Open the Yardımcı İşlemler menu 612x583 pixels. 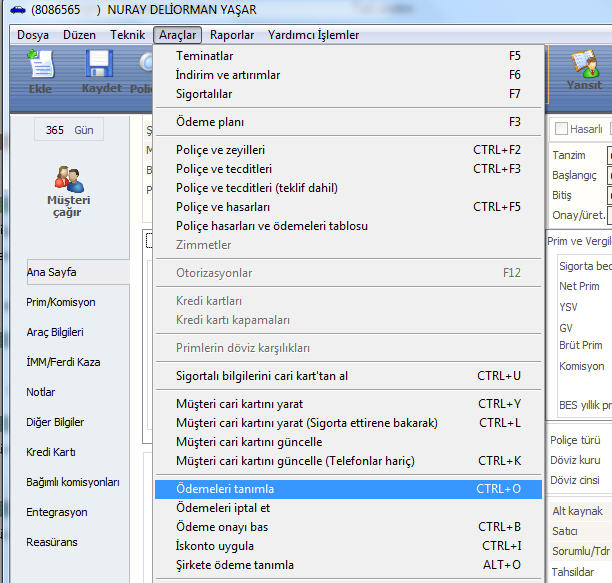click(x=313, y=35)
